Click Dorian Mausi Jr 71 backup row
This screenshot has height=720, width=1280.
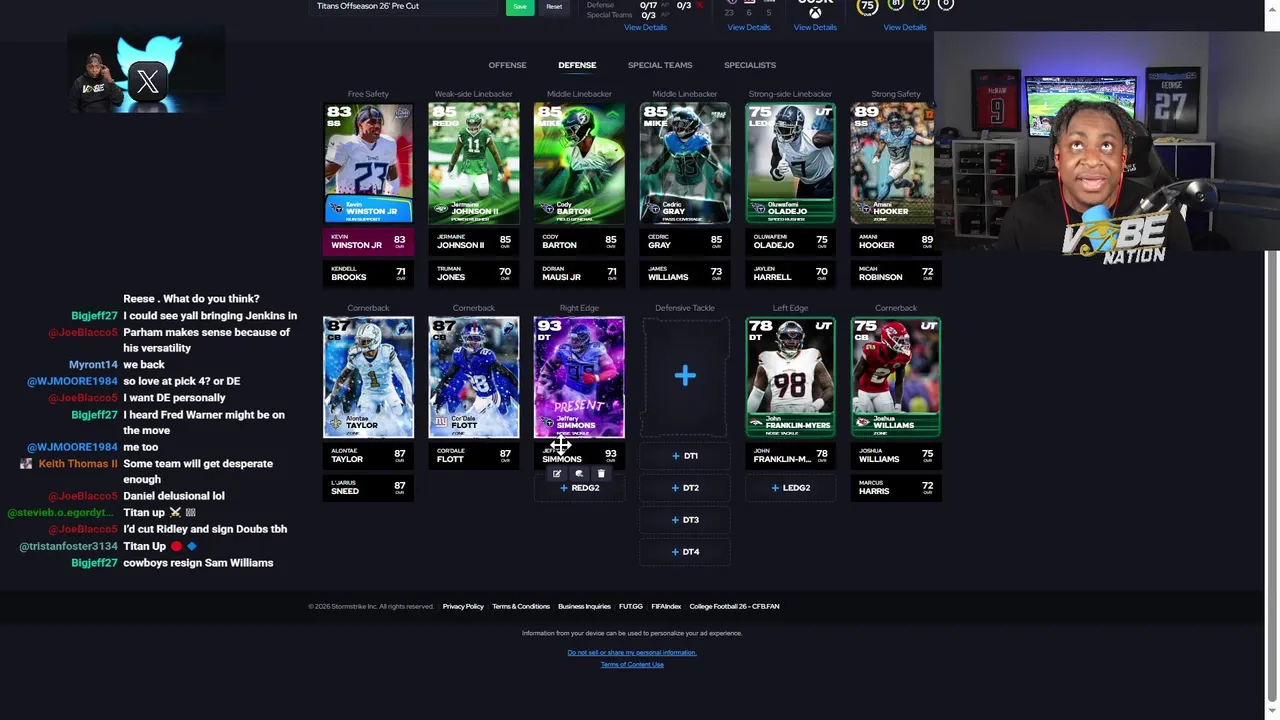click(579, 273)
